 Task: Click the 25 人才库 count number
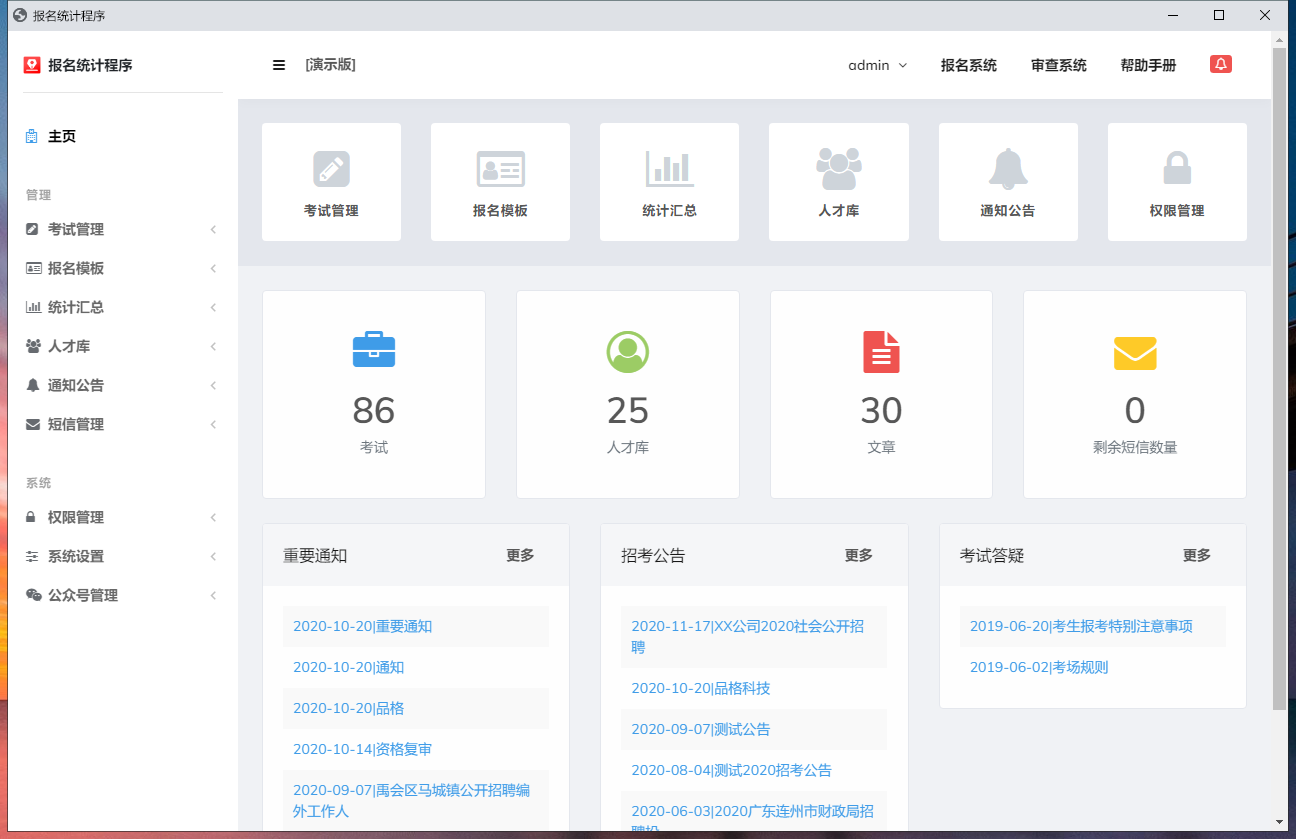628,411
